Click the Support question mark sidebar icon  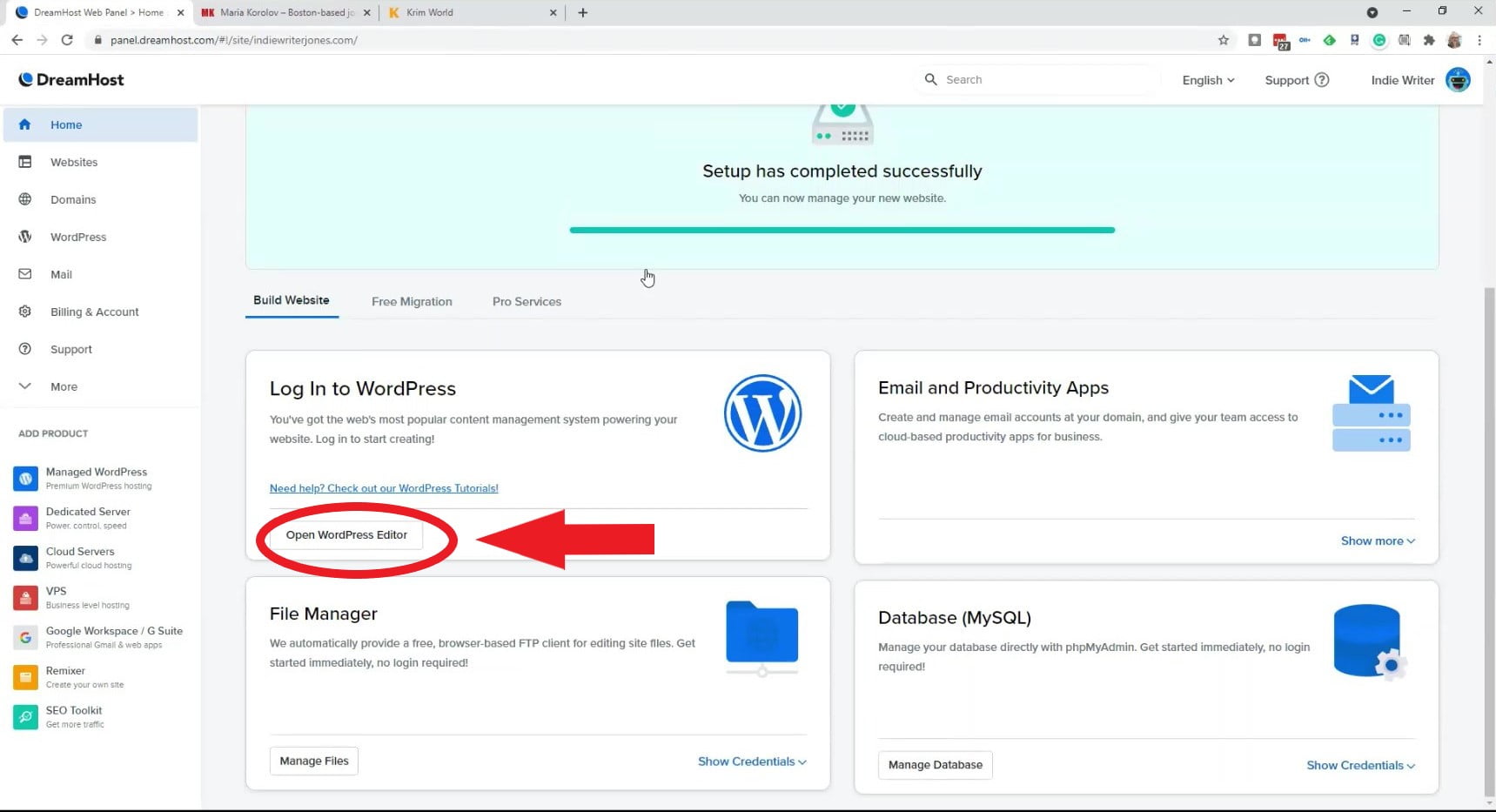25,349
